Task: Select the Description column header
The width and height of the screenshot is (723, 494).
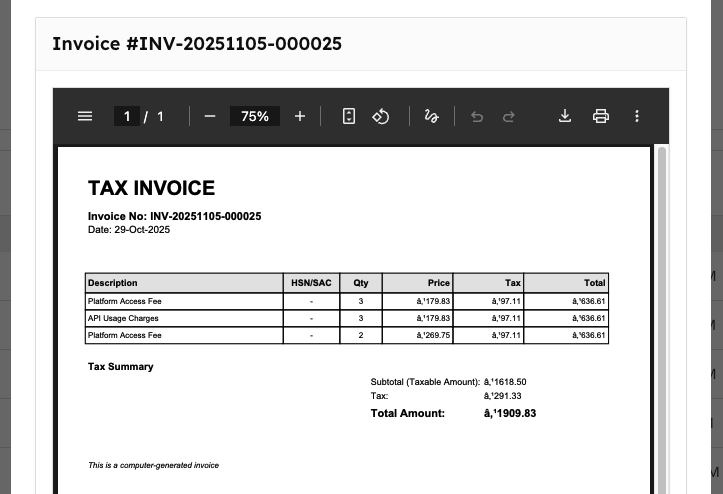Action: pyautogui.click(x=113, y=283)
